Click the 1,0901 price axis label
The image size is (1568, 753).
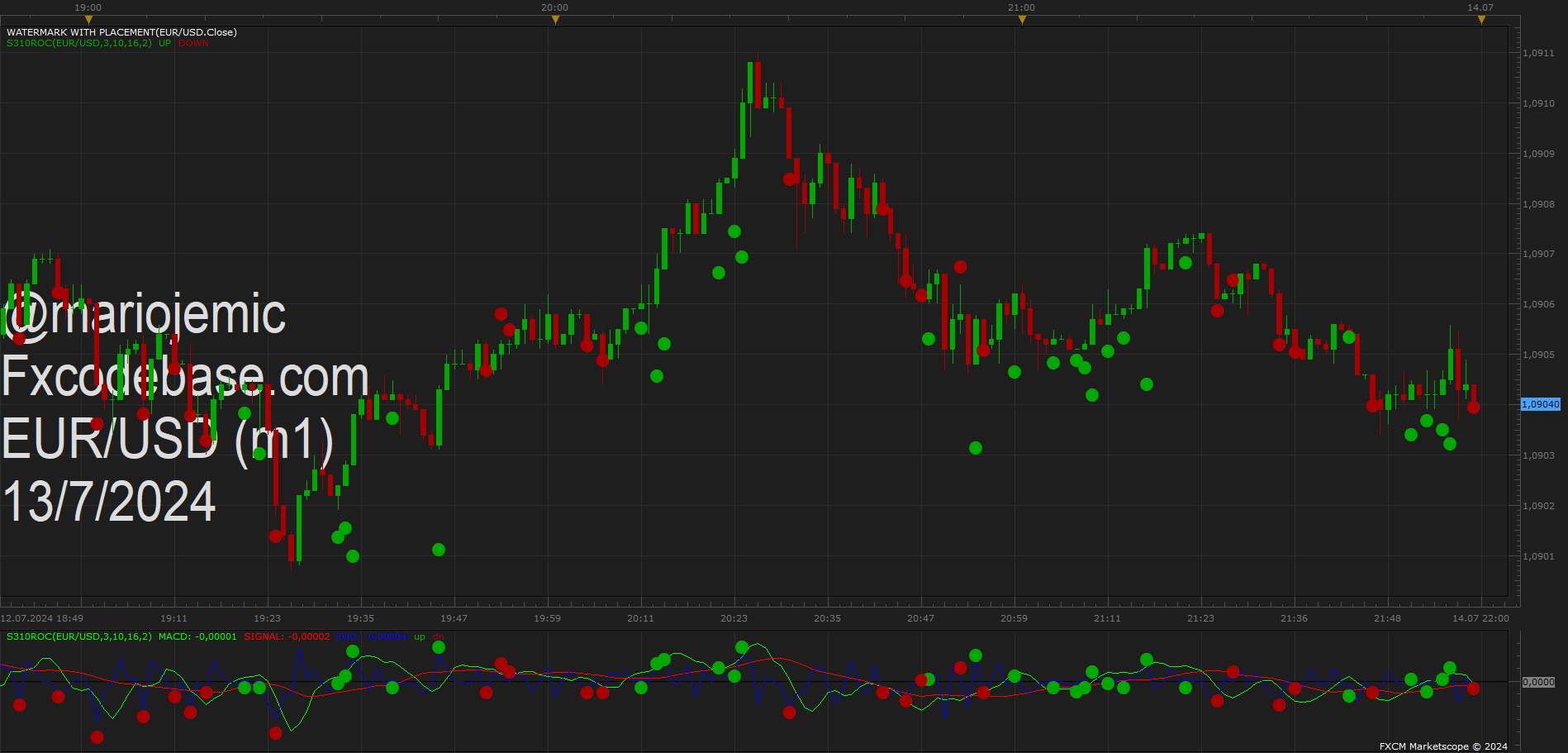click(1538, 556)
